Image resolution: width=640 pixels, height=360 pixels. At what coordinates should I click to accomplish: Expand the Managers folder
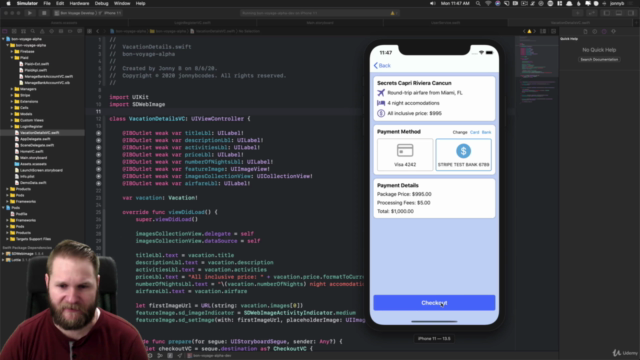pyautogui.click(x=12, y=89)
